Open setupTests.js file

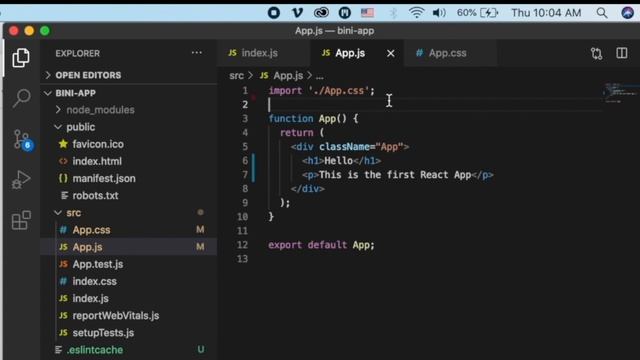point(103,333)
